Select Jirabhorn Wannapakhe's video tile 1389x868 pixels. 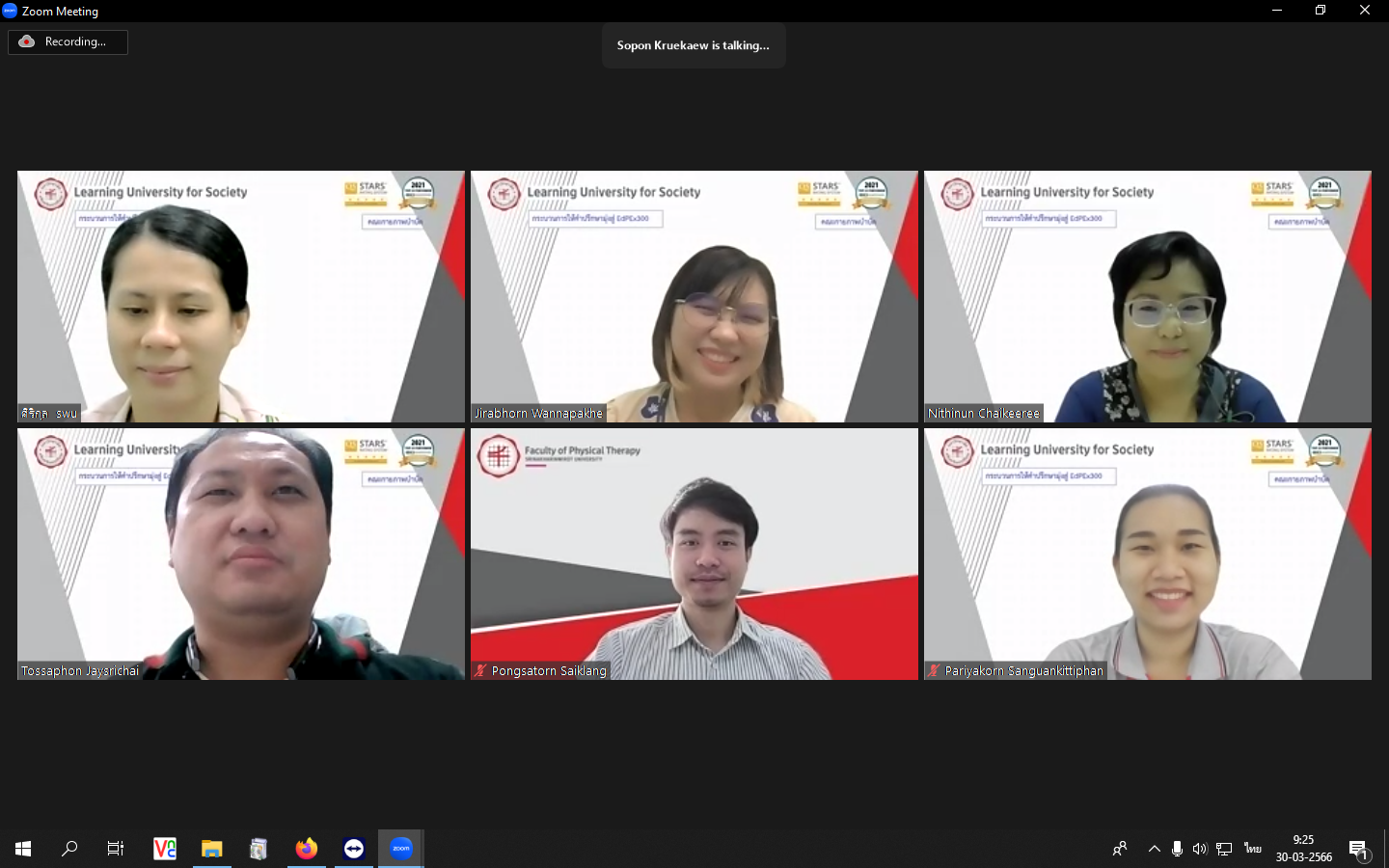694,296
